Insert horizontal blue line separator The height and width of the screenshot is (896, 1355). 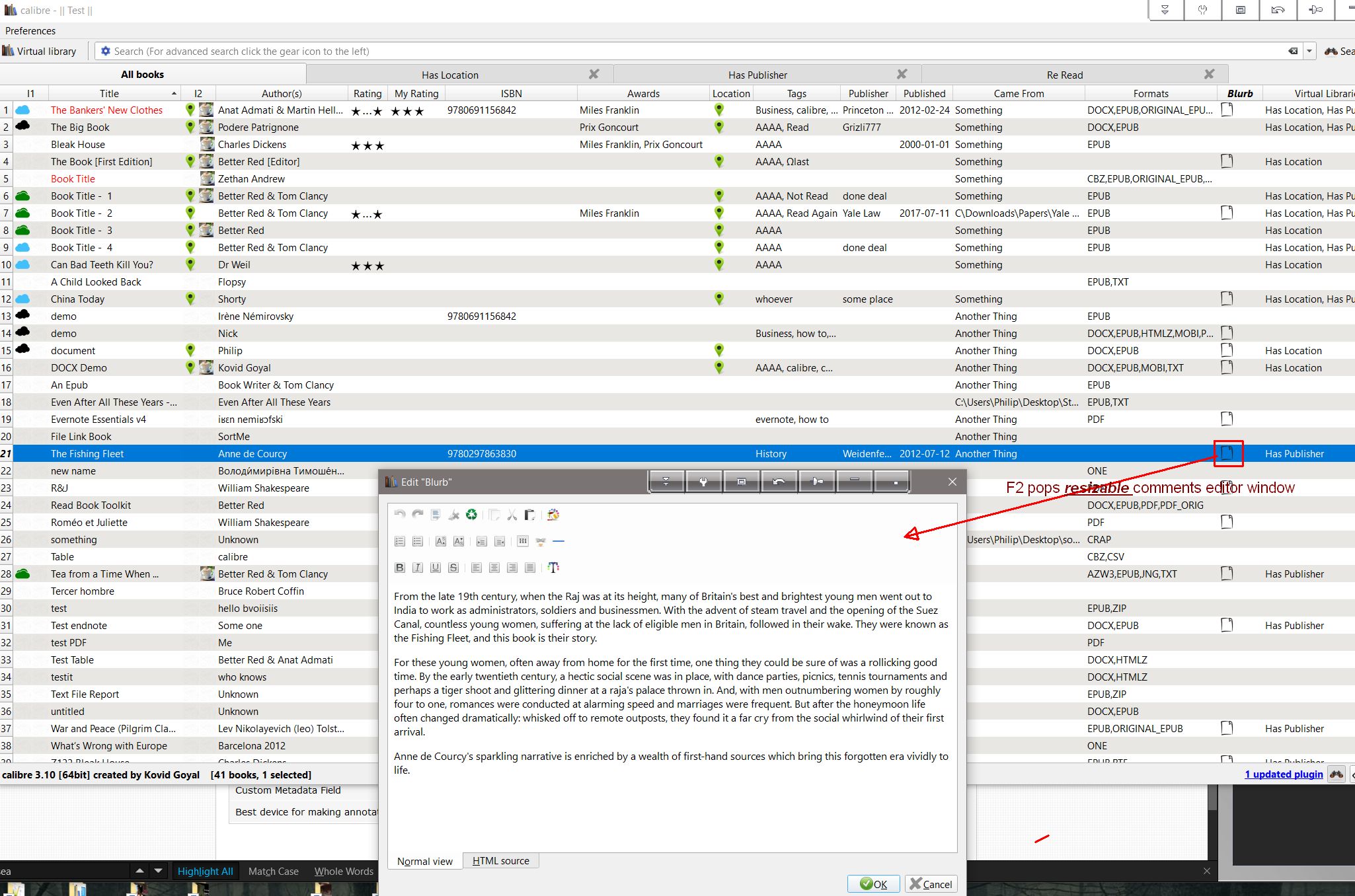559,541
